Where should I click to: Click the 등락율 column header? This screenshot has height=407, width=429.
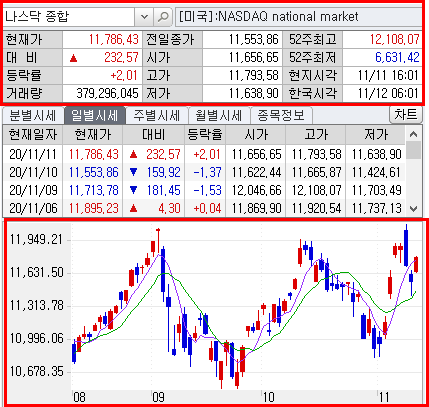tap(205, 135)
